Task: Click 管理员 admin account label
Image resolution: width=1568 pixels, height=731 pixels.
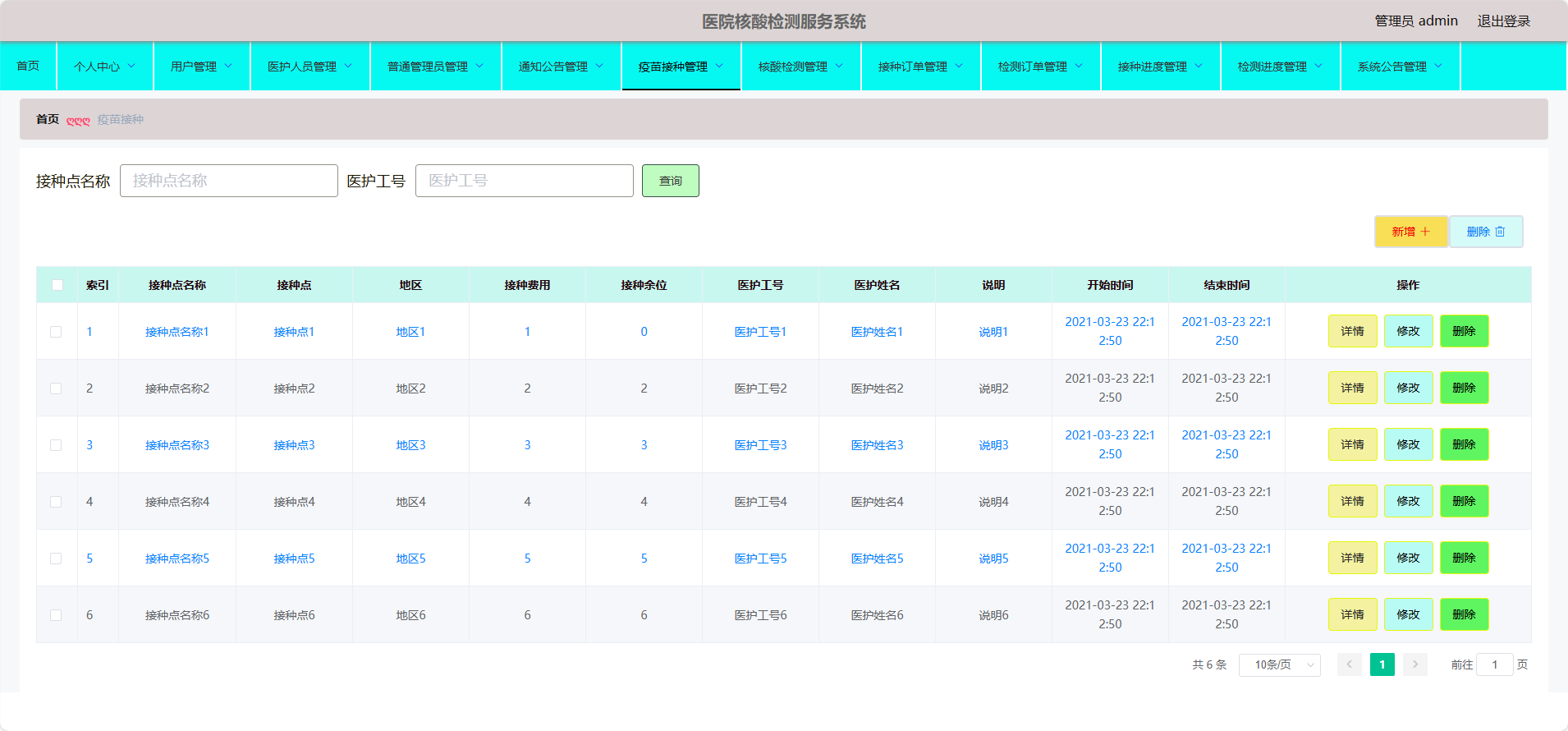Action: (x=1416, y=21)
